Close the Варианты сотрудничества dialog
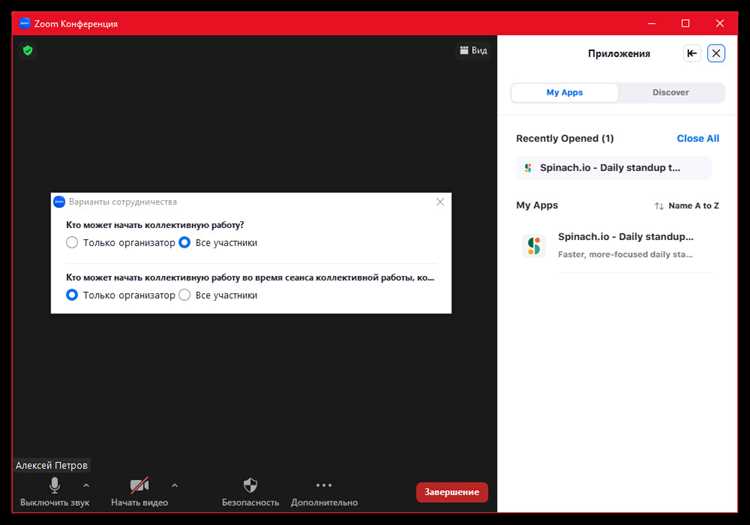Screen dimensions: 750x525 click(440, 202)
